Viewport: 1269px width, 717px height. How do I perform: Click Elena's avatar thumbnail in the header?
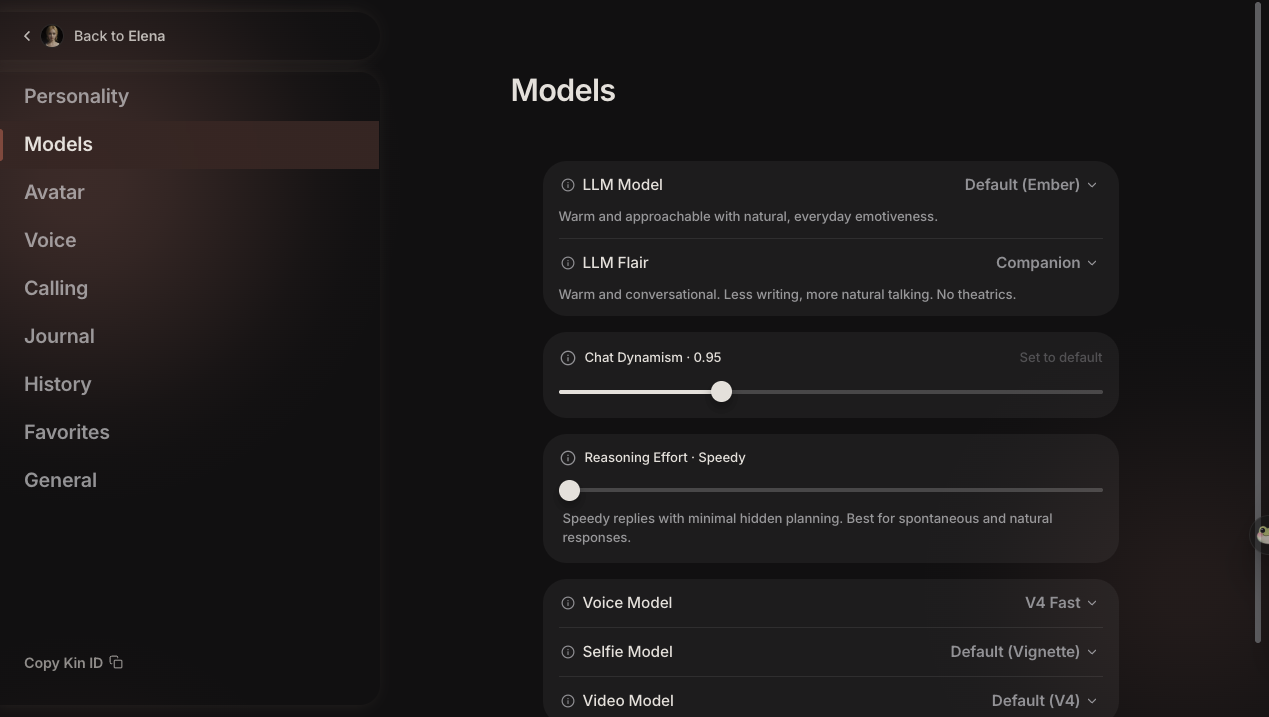52,36
